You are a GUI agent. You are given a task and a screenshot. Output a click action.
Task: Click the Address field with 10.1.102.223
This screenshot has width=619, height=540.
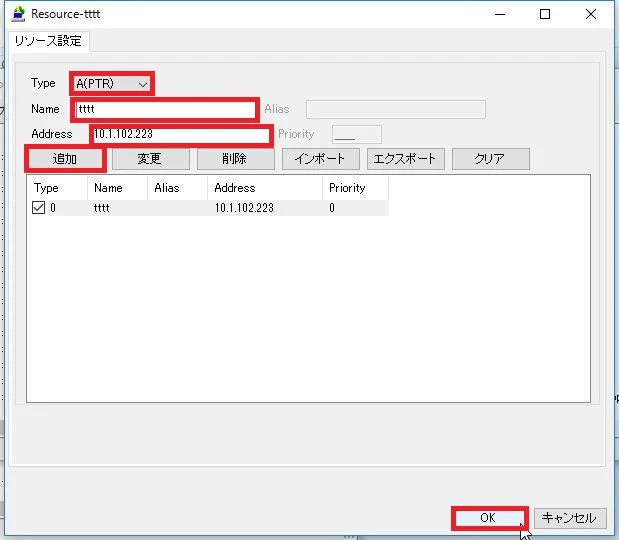181,135
